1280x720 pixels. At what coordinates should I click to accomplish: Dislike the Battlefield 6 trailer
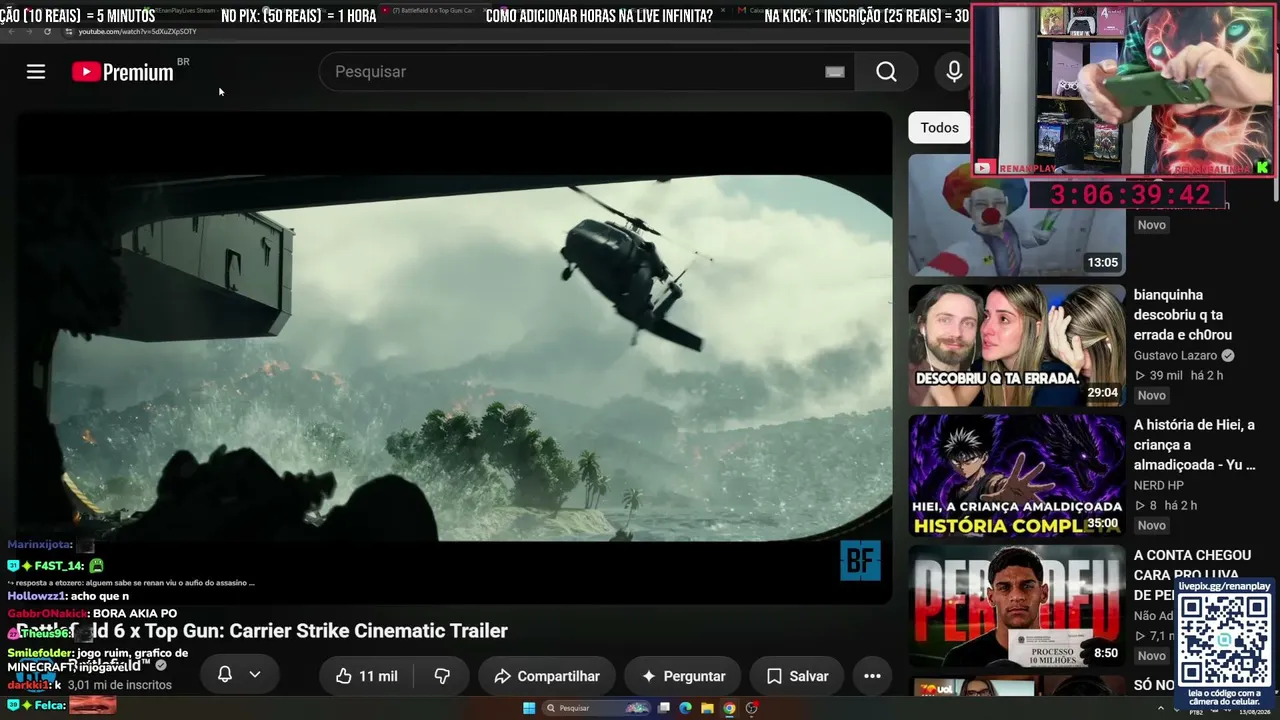[442, 676]
